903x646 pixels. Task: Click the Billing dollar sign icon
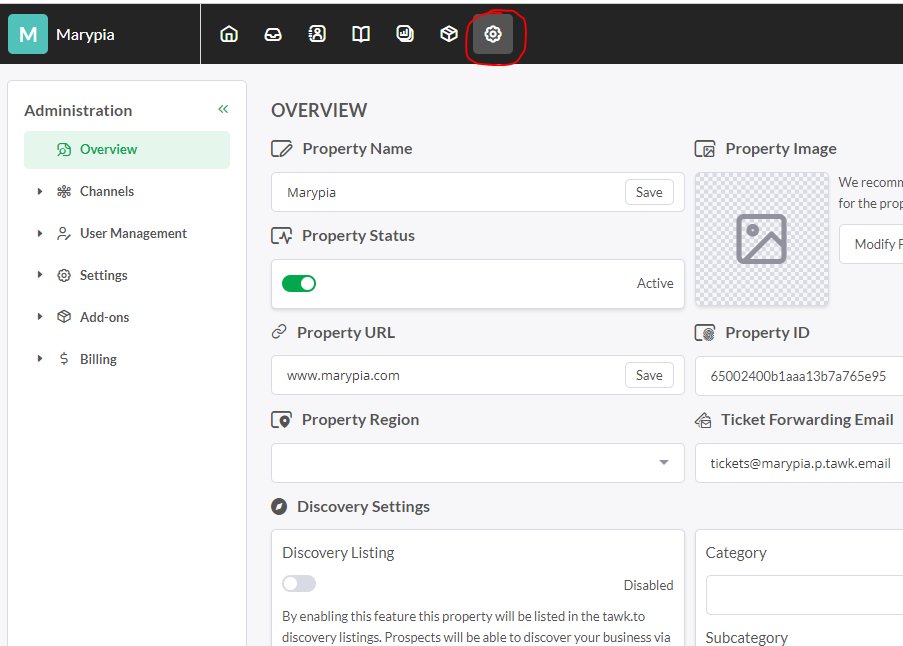pos(64,359)
